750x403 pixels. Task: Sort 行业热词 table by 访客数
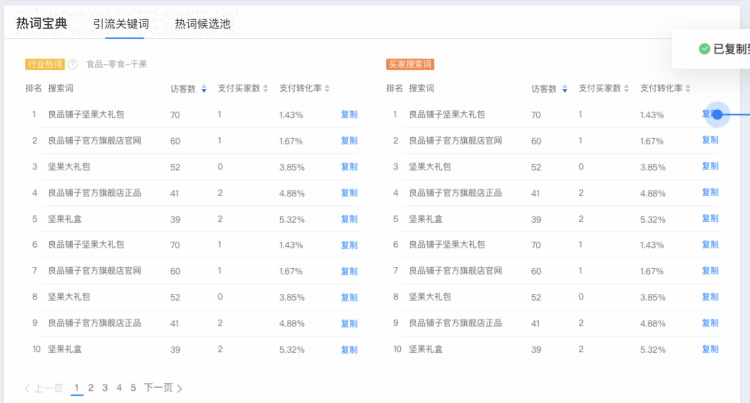(204, 89)
